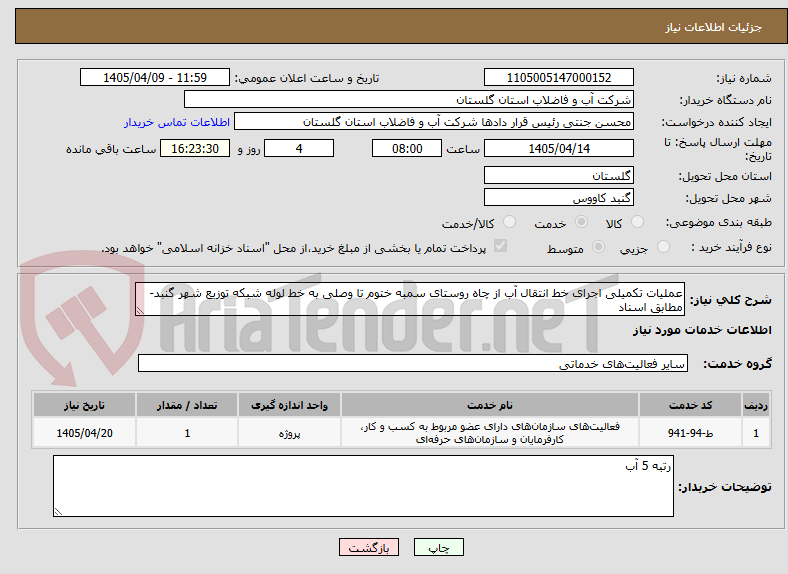The height and width of the screenshot is (574, 788).
Task: Click the announcement date and time field
Action: (155, 77)
